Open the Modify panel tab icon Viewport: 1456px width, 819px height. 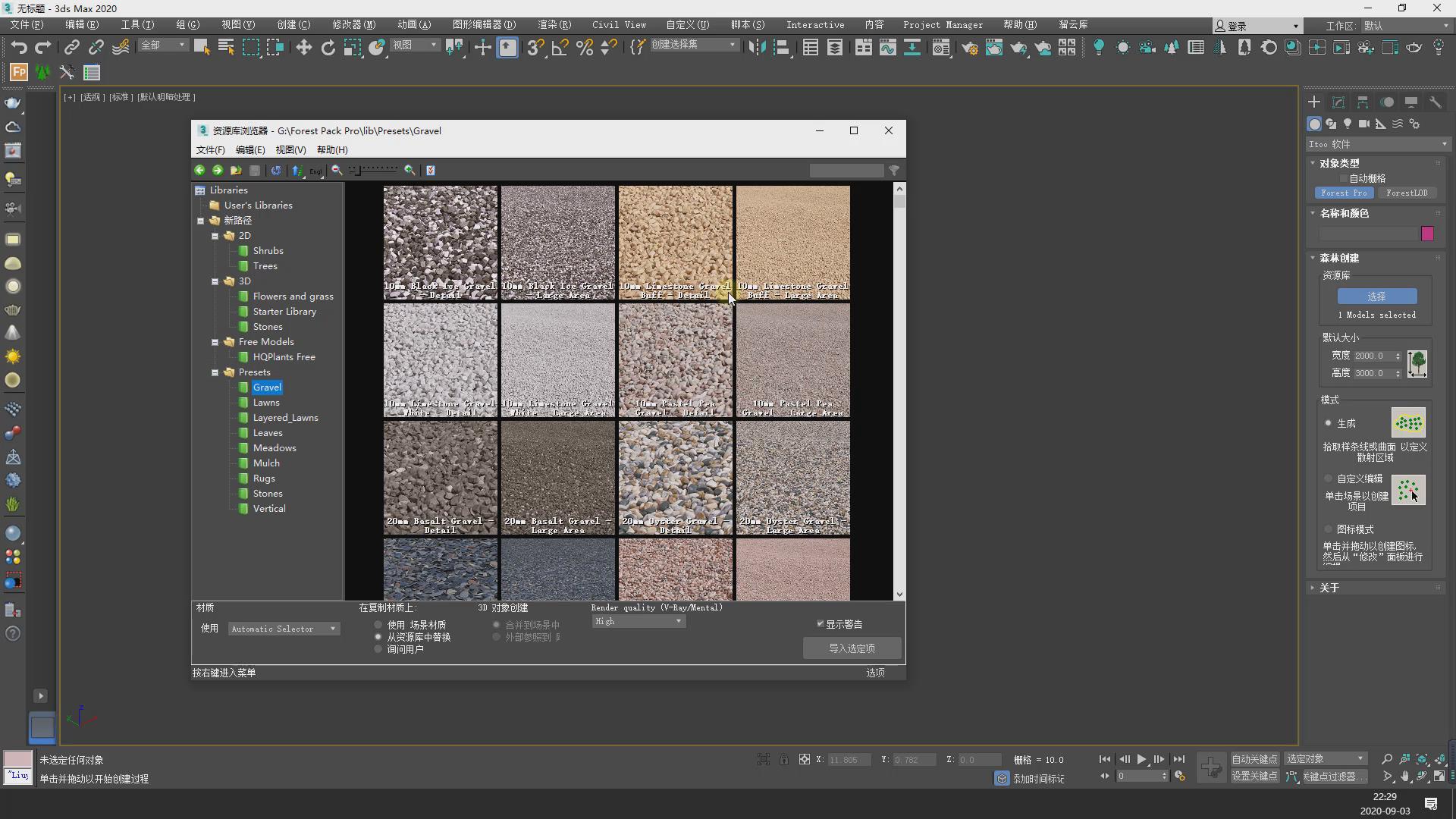coord(1338,102)
